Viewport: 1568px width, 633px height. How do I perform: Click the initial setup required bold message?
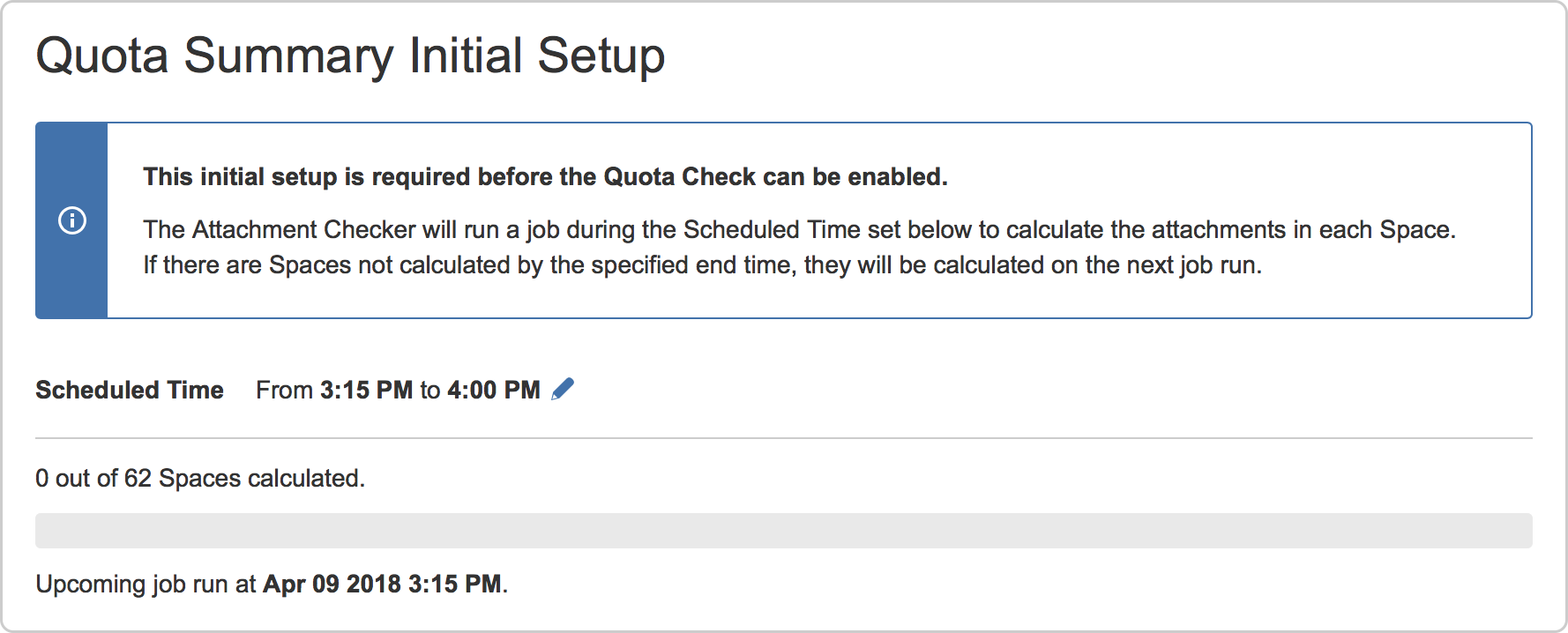pos(545,175)
